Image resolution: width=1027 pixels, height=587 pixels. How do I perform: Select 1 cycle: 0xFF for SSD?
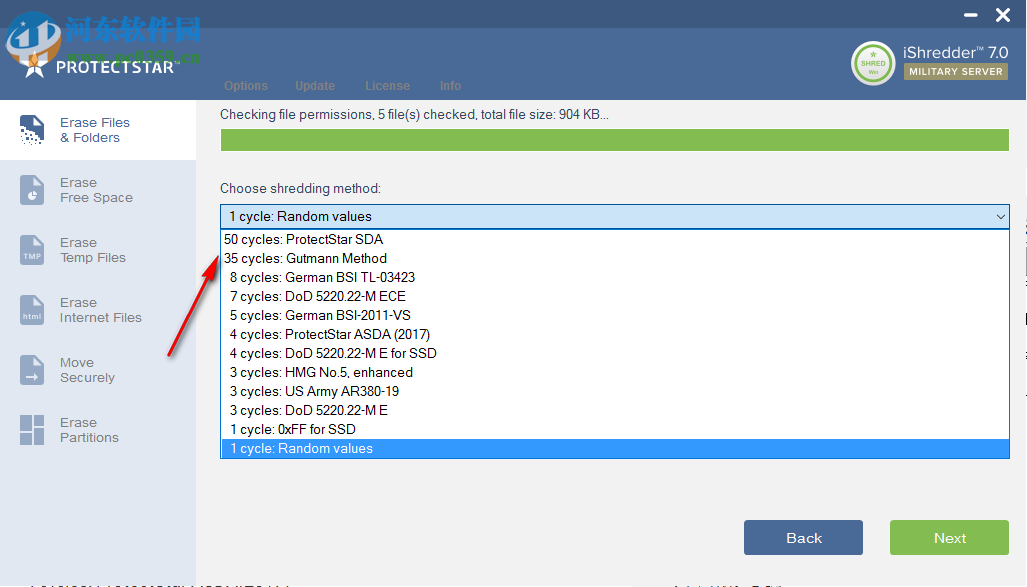click(614, 429)
